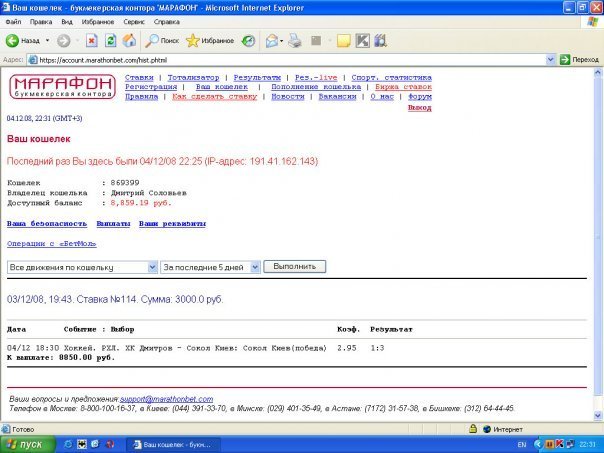The height and width of the screenshot is (453, 604).
Task: Go back with the Назад arrow button
Action: (22, 40)
